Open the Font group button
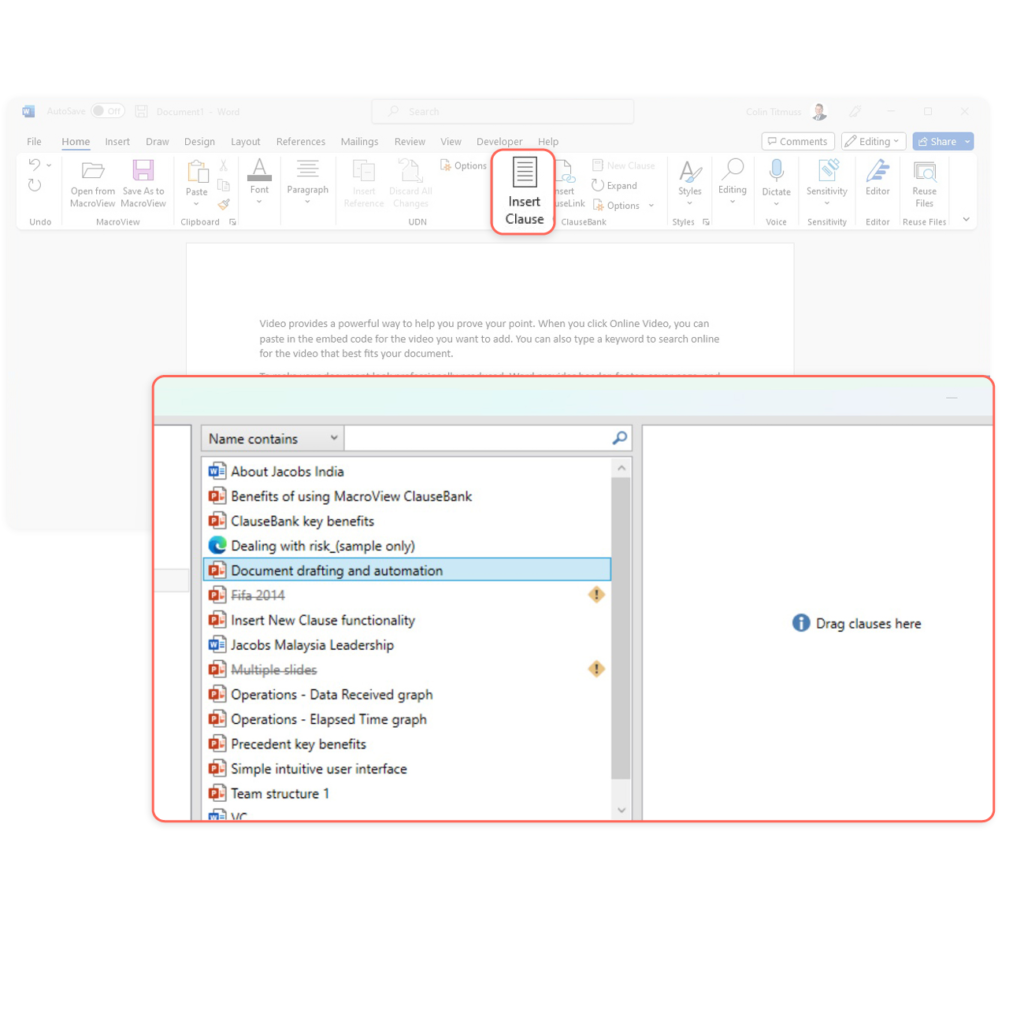 pyautogui.click(x=259, y=181)
